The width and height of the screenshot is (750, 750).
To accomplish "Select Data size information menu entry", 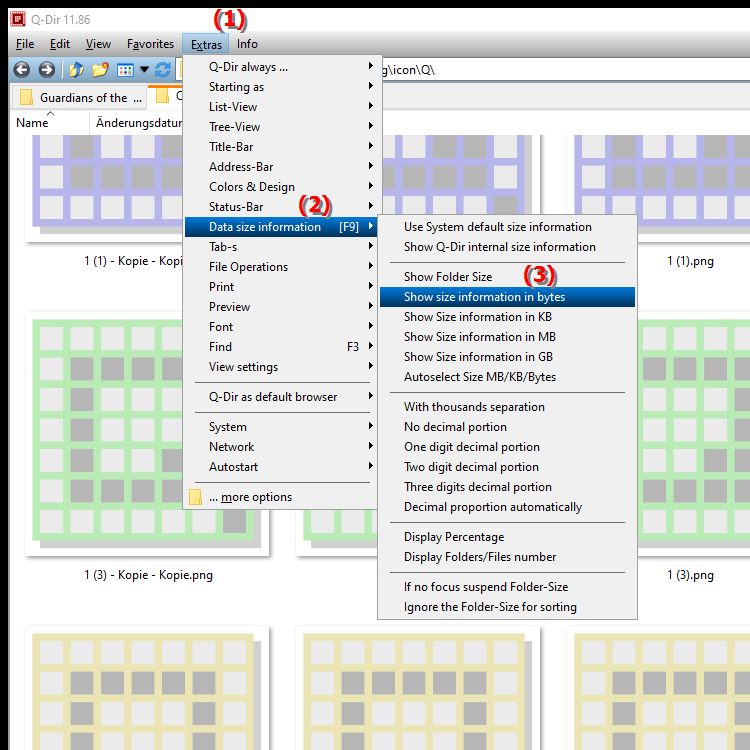I will pyautogui.click(x=282, y=227).
